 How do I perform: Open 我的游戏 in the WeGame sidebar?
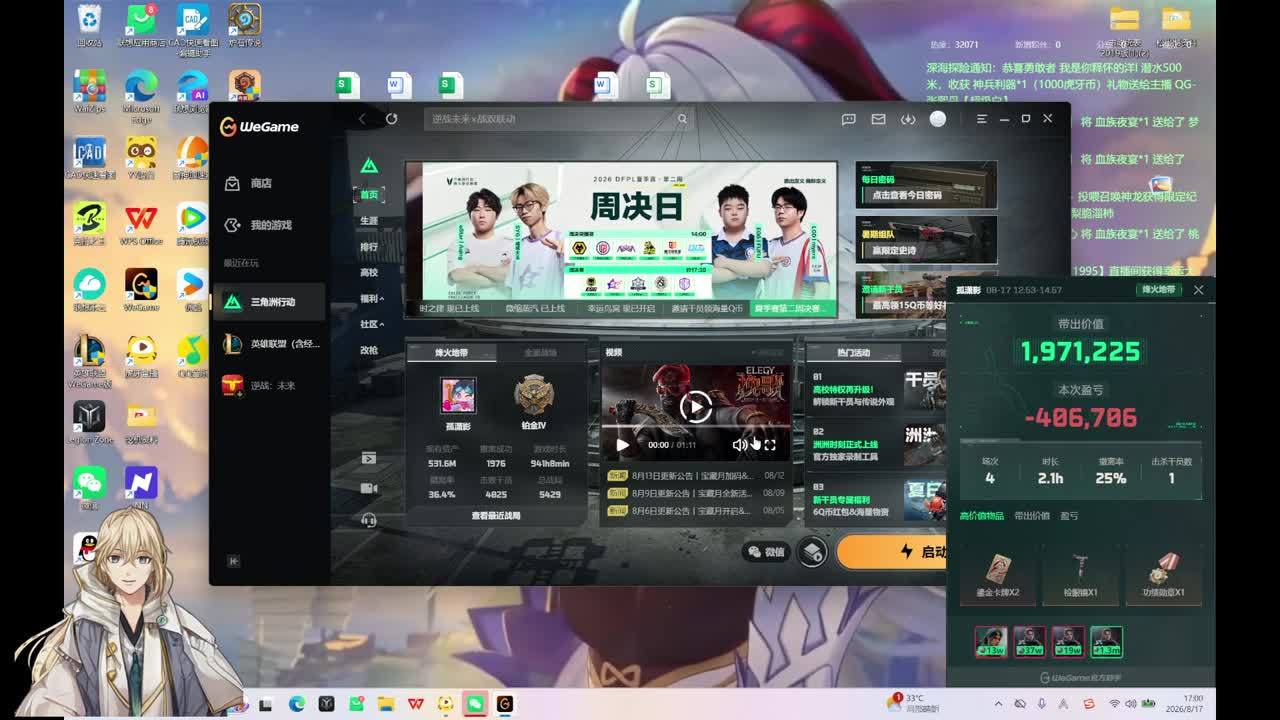(258, 225)
